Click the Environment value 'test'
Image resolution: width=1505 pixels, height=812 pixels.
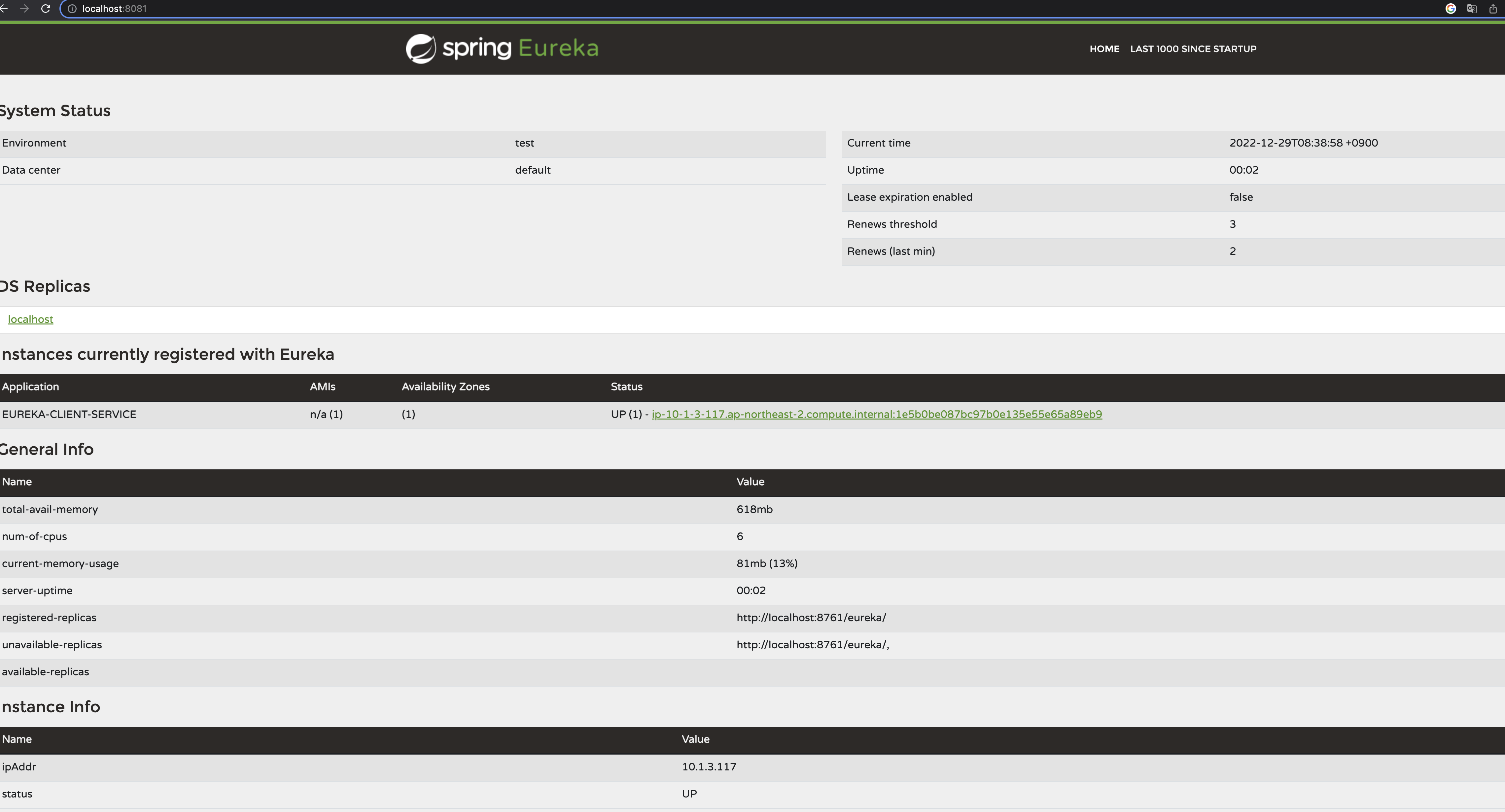click(x=524, y=143)
